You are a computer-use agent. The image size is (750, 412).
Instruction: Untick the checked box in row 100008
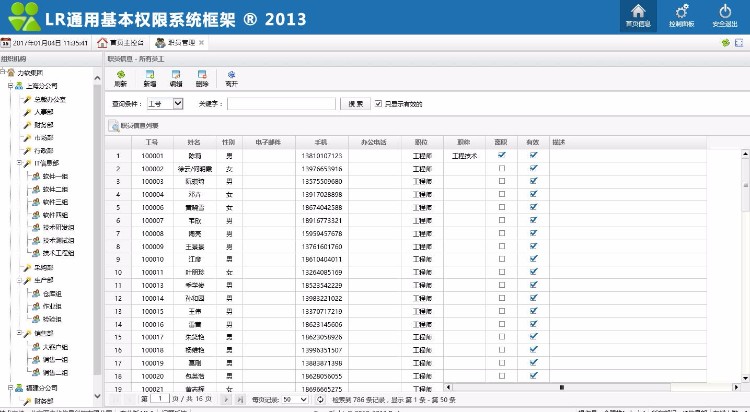(533, 233)
